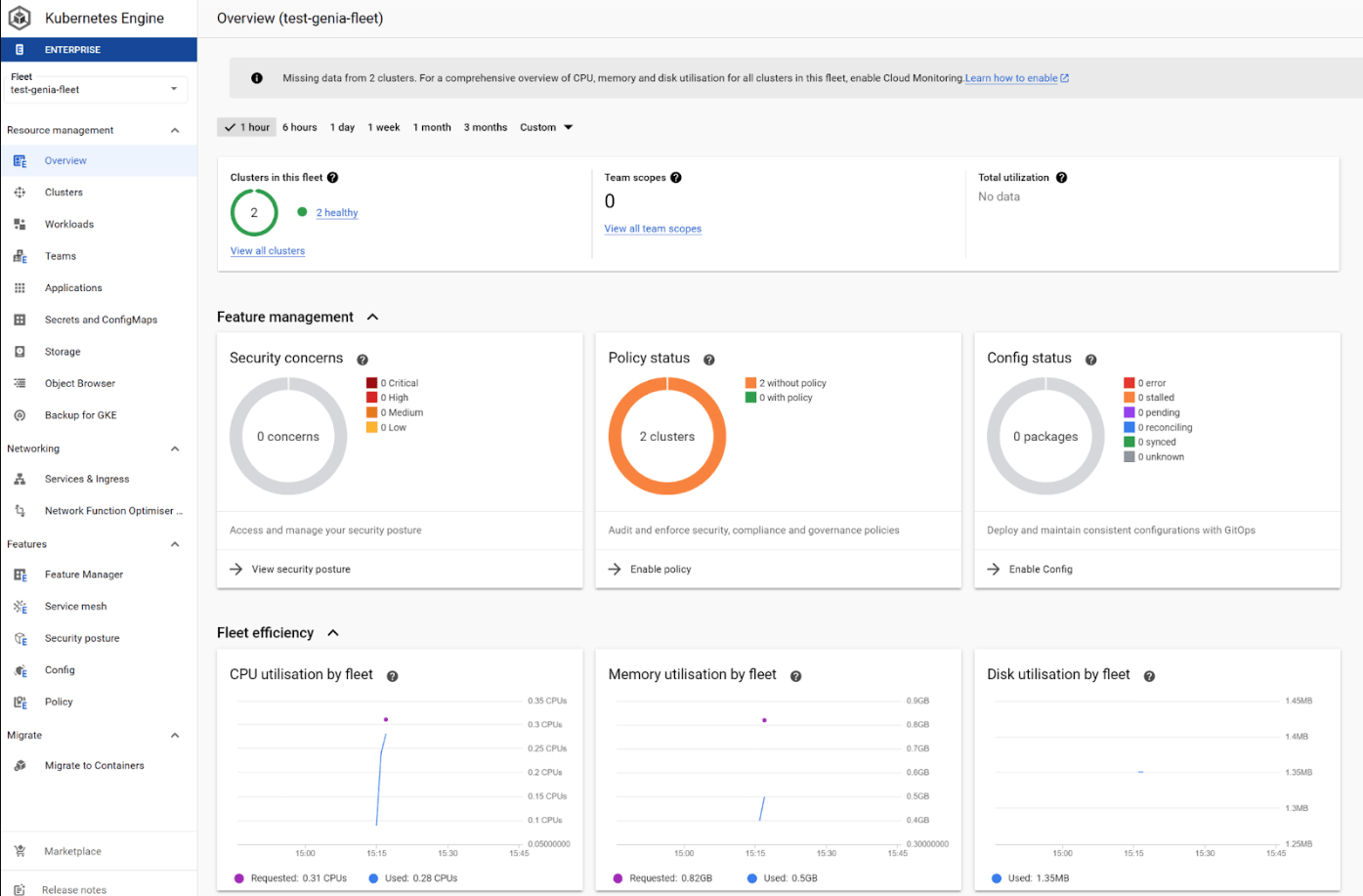This screenshot has width=1363, height=896.
Task: Collapse the Feature management section
Action: pos(372,317)
